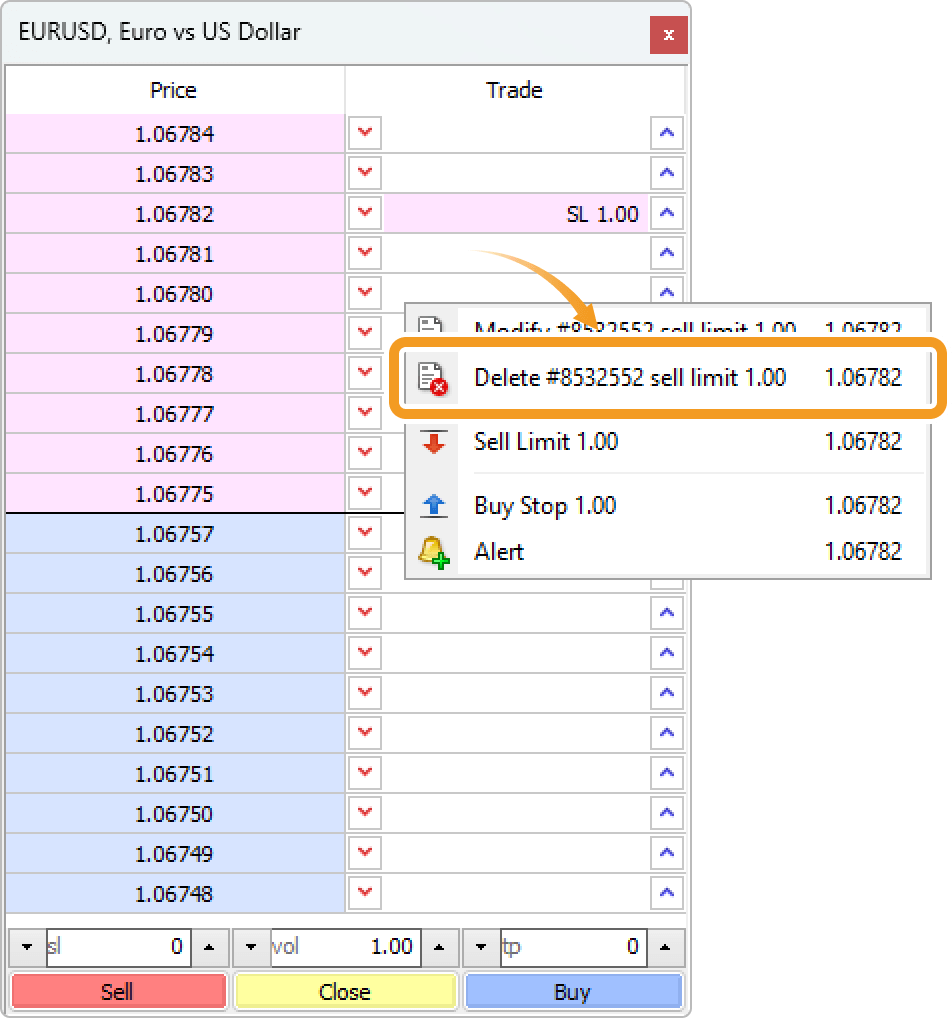Click red sell arrow beside price 1.06775

pyautogui.click(x=364, y=493)
